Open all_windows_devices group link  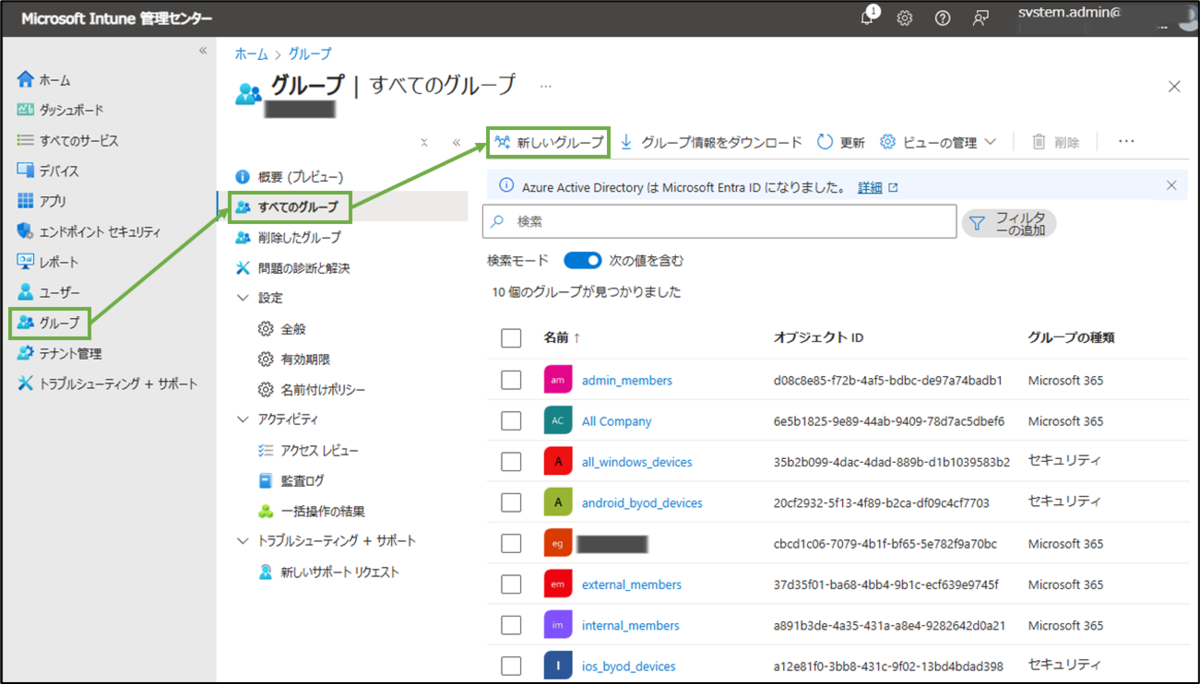point(637,462)
